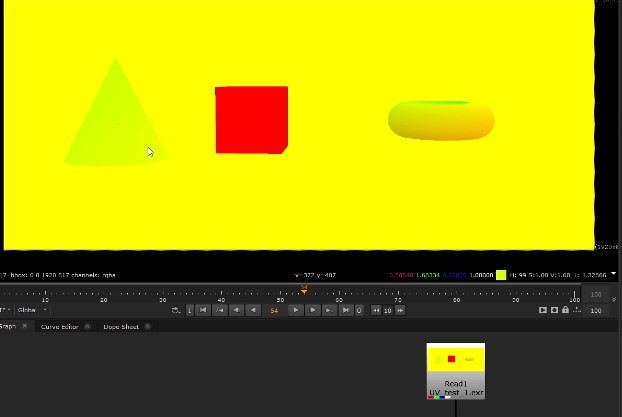Screen dimensions: 622x417
Task: Skip back by frame increment
Action: click(x=376, y=310)
